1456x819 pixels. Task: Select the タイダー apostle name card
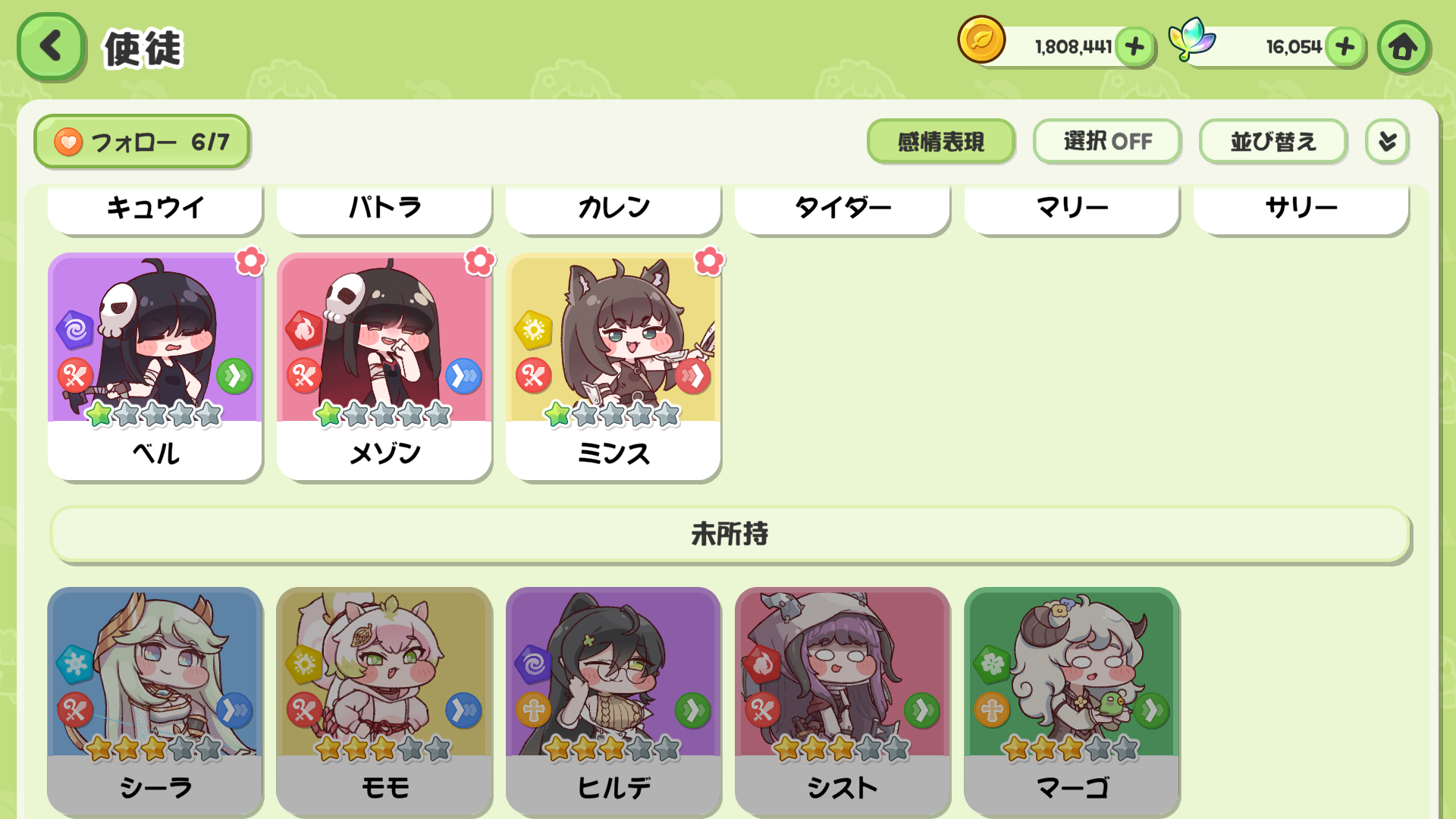click(843, 207)
